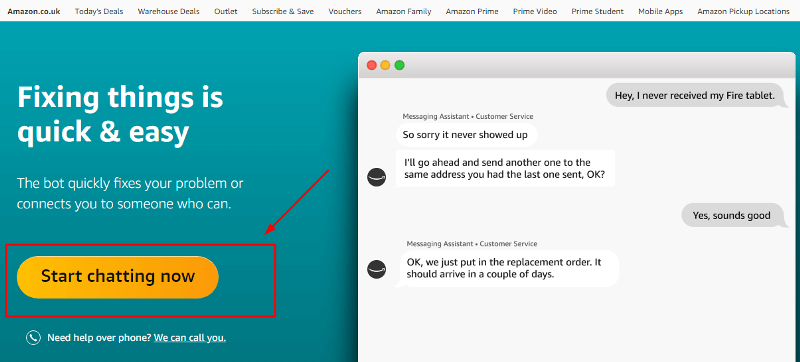Open Today's Deals in top navigation
The width and height of the screenshot is (800, 362).
[99, 11]
